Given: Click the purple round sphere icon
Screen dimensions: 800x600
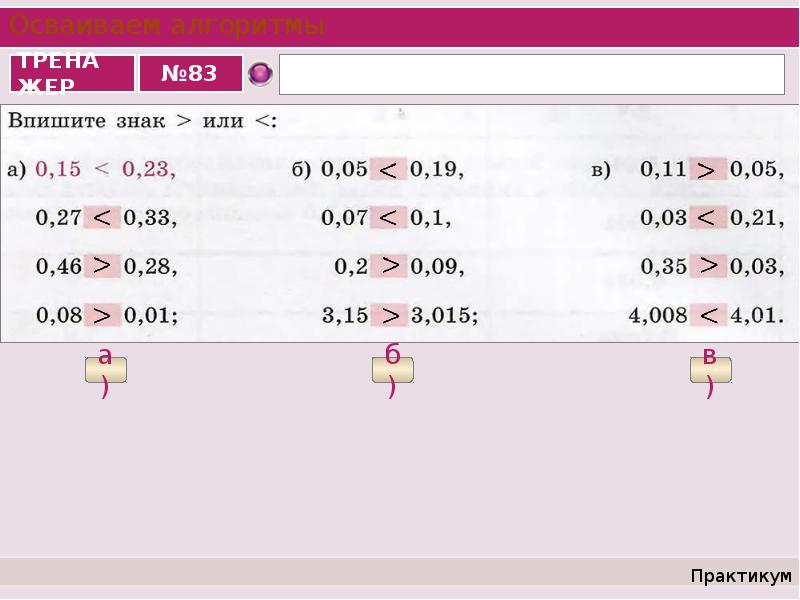Looking at the screenshot, I should click(260, 74).
